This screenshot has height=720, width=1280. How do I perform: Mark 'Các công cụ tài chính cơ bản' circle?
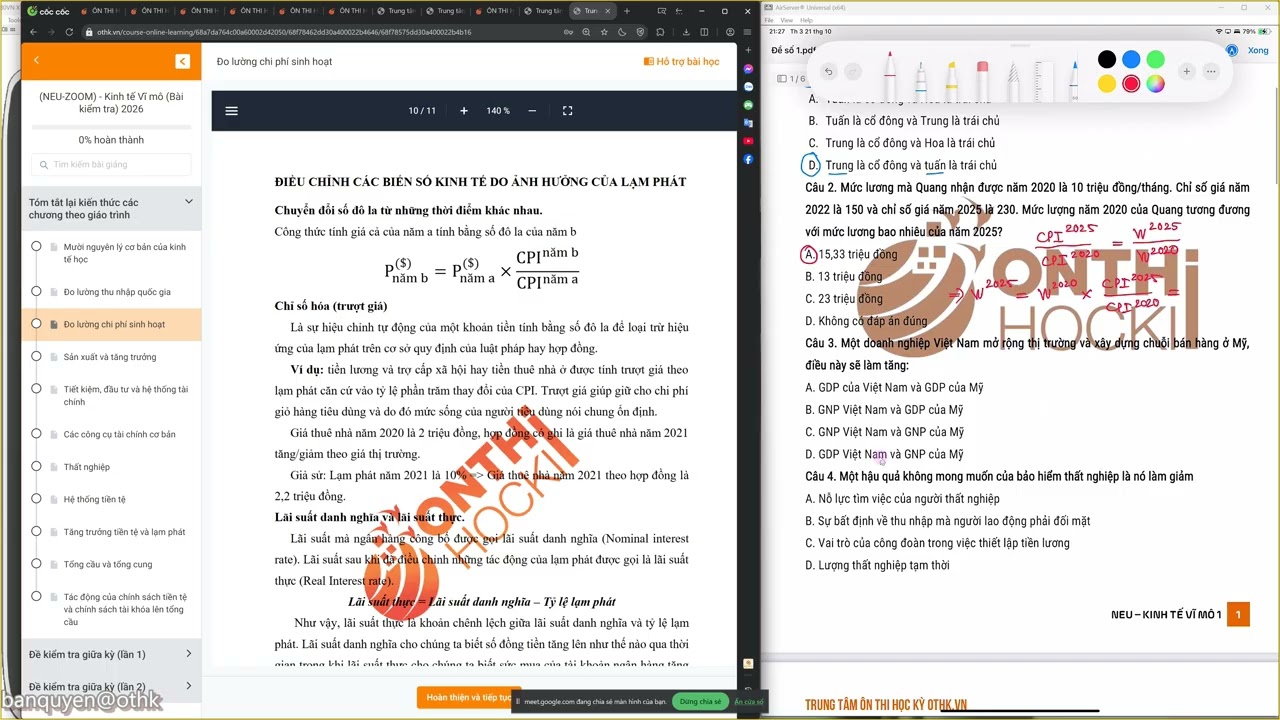pyautogui.click(x=36, y=434)
